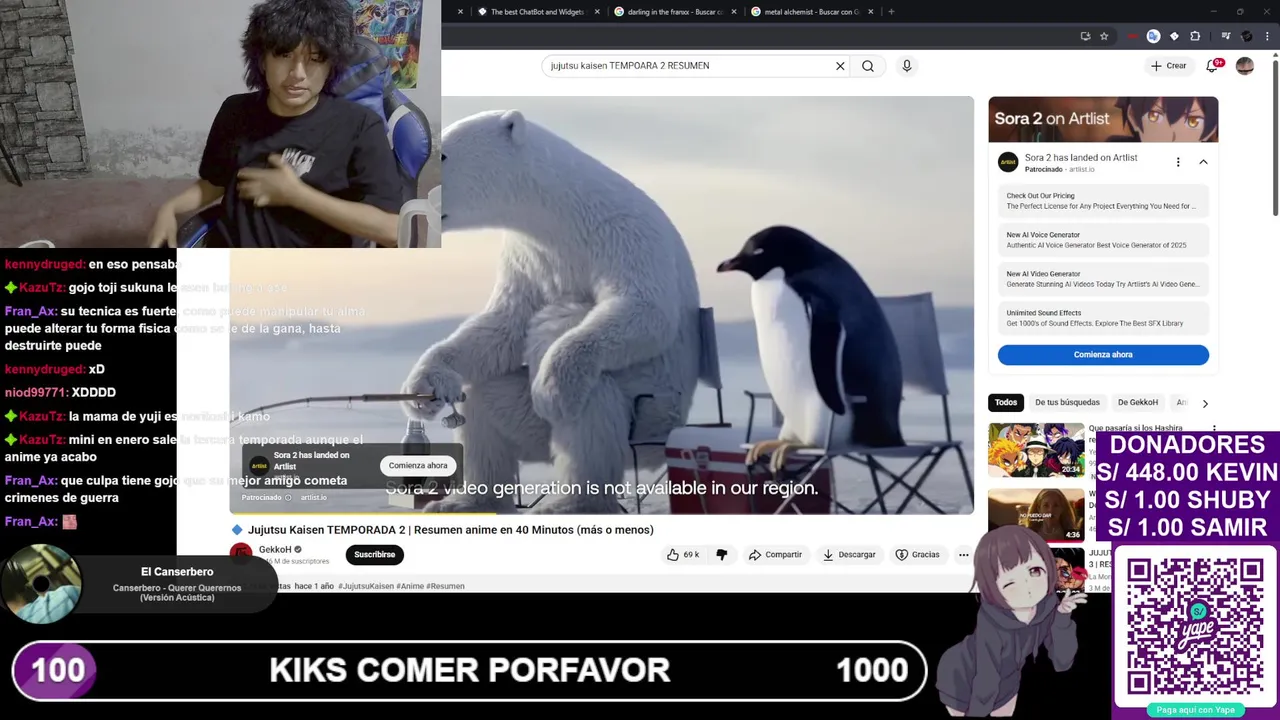Image resolution: width=1280 pixels, height=720 pixels.
Task: Collapse the Artlist ad panel chevron
Action: coord(1203,162)
